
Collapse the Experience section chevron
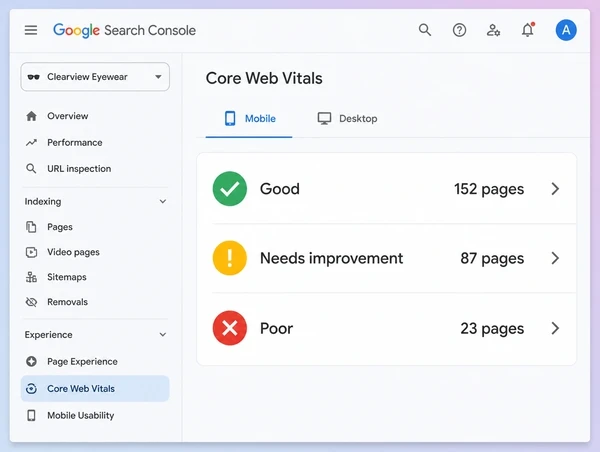pos(163,335)
